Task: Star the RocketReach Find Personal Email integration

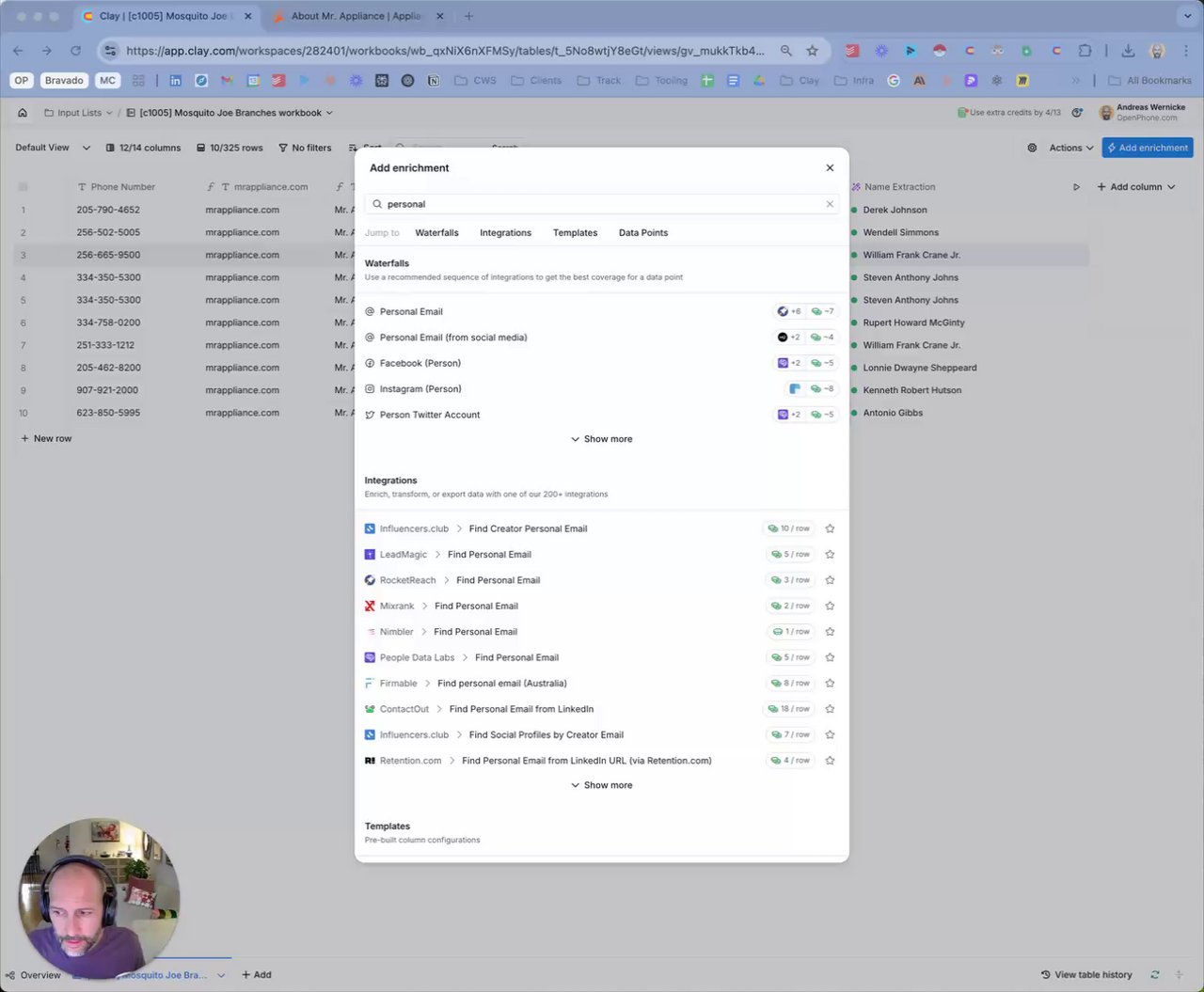Action: (830, 580)
